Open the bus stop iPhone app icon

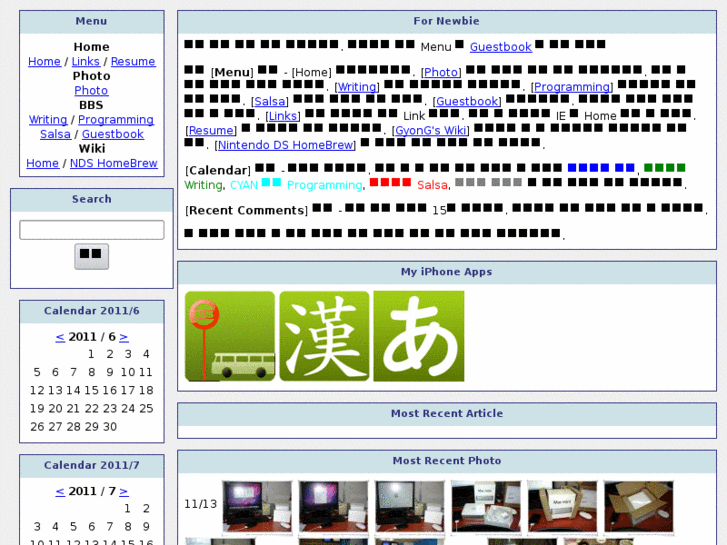(230, 336)
